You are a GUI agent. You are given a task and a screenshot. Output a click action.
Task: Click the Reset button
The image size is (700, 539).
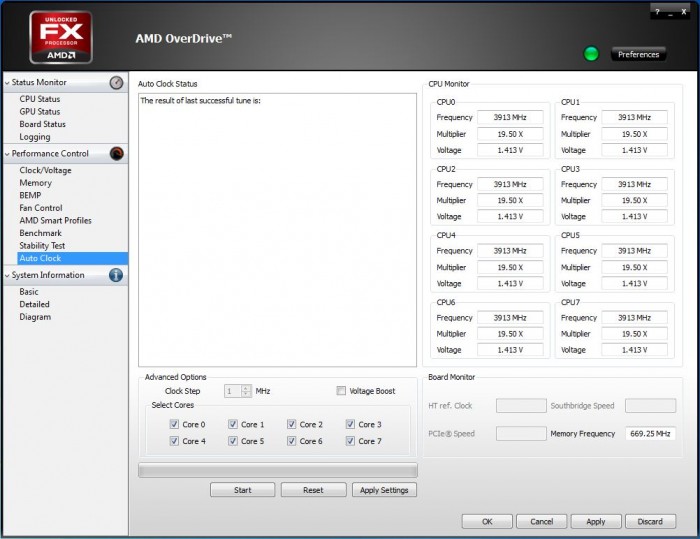point(313,490)
